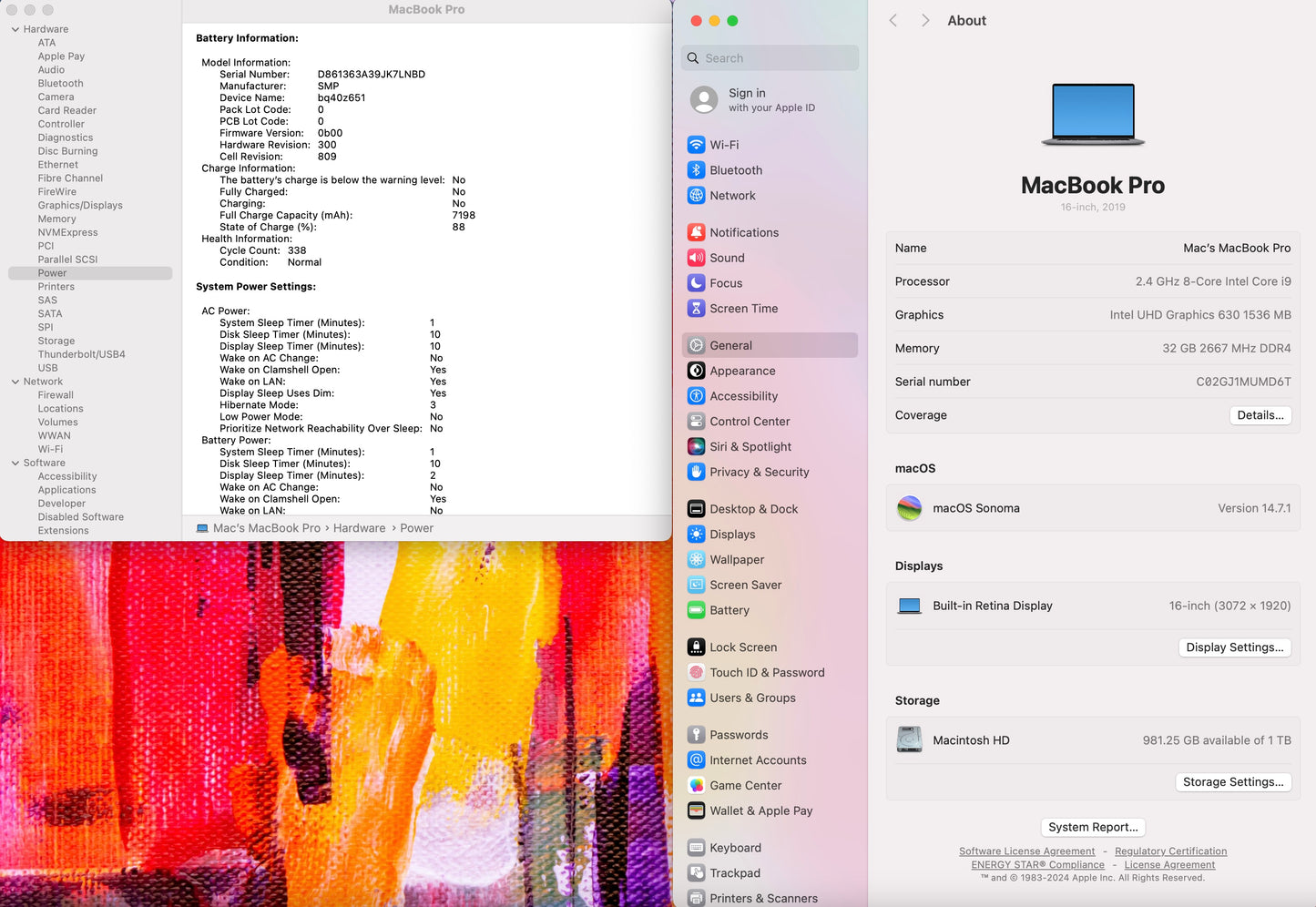1316x907 pixels.
Task: Click the Coverage Details button
Action: [1260, 415]
